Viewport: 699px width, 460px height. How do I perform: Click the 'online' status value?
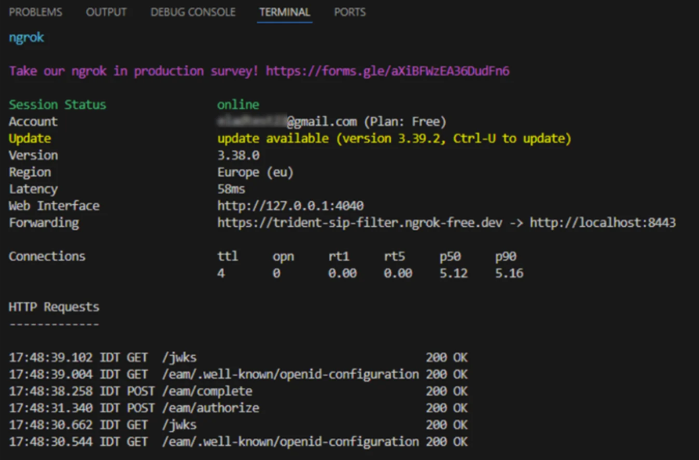[x=238, y=105]
